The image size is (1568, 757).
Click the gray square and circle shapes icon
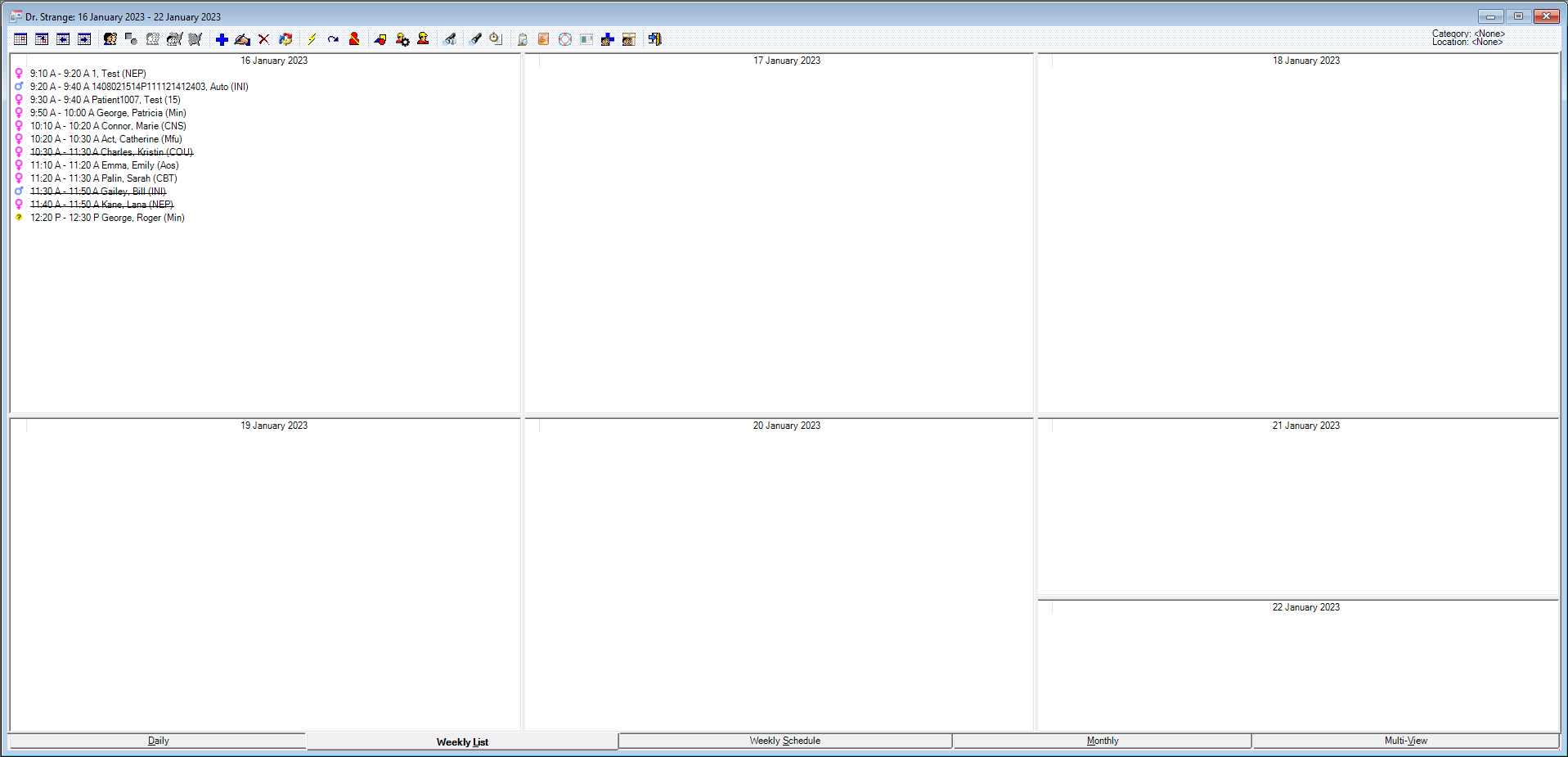tap(131, 39)
